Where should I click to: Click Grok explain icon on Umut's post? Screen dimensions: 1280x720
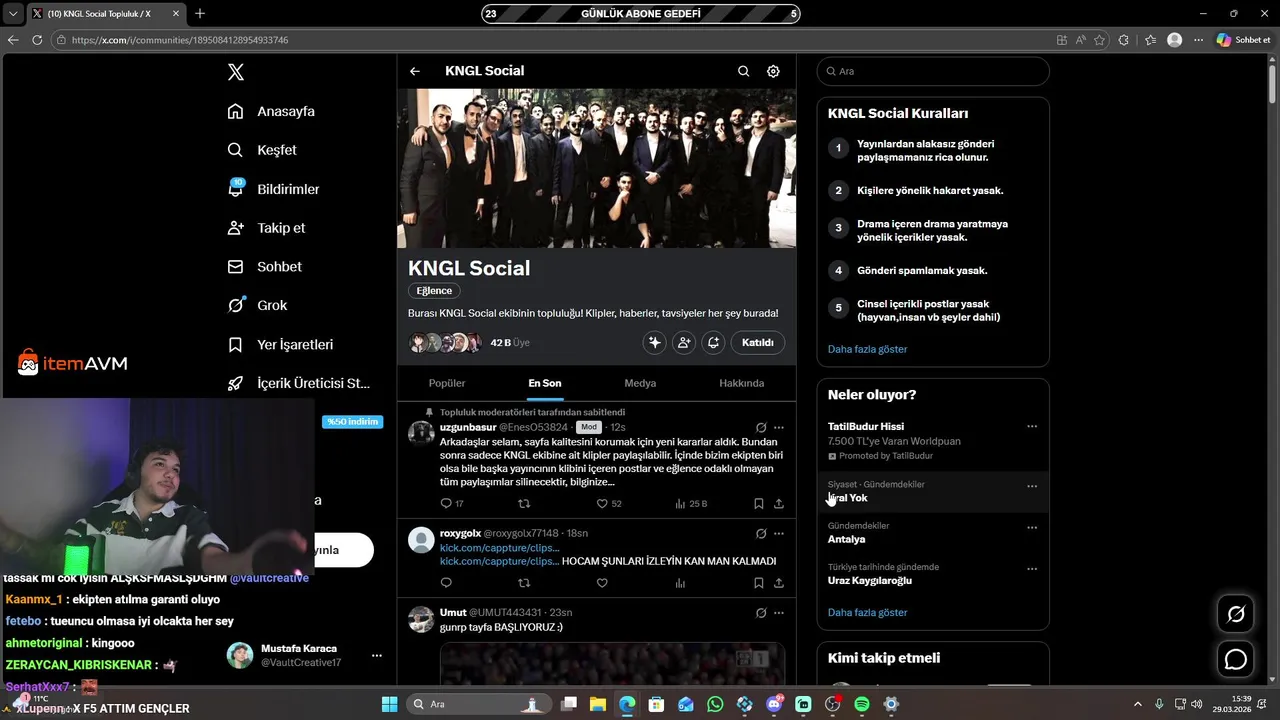pos(761,612)
